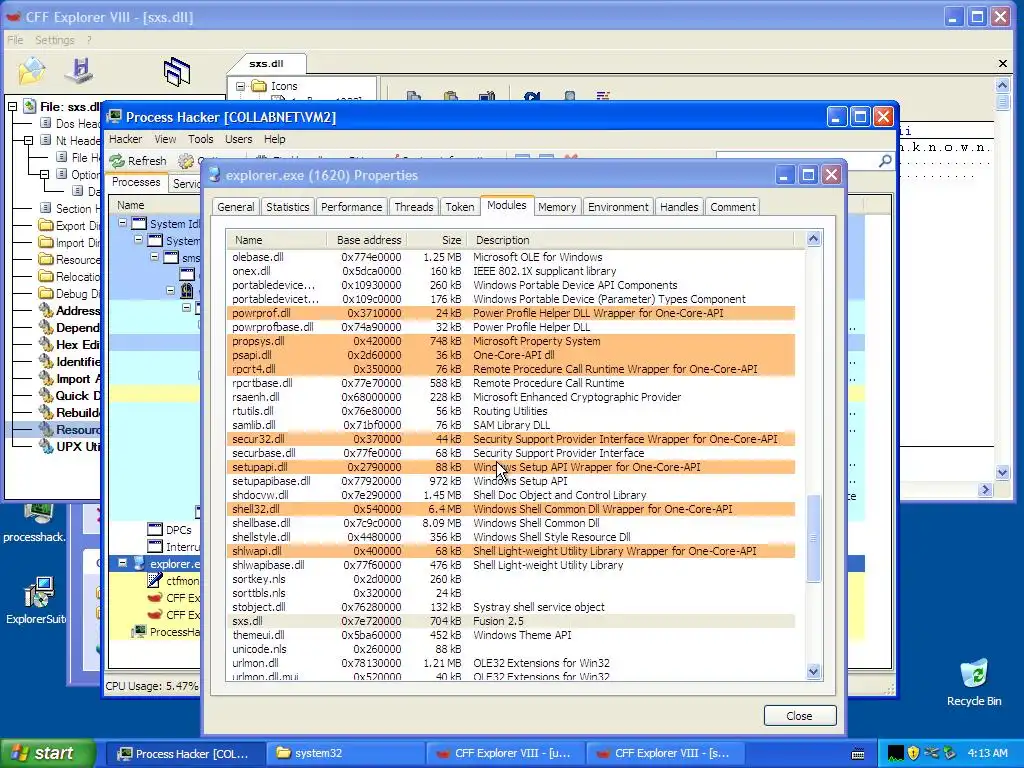The width and height of the screenshot is (1024, 768).
Task: Click the keyboard icon in system tray
Action: (858, 754)
